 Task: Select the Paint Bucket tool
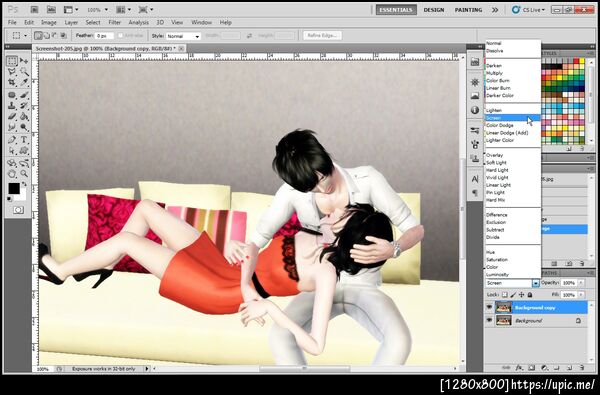click(24, 116)
